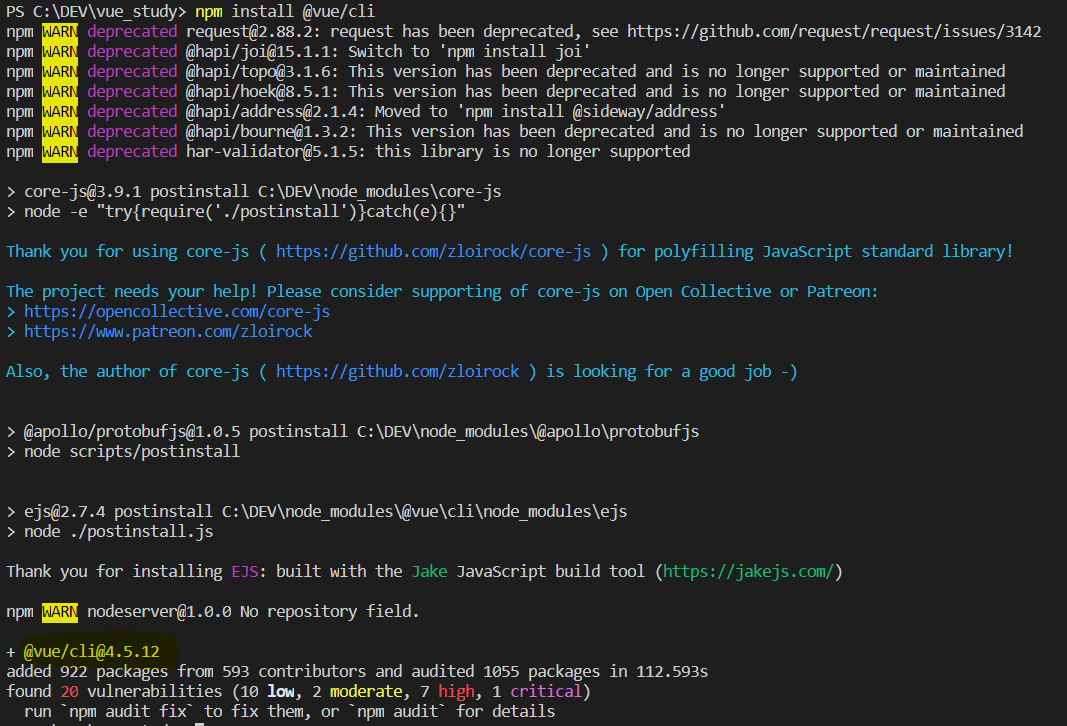Click 'Switch to npm install joi' message
This screenshot has height=726, width=1067.
point(469,52)
